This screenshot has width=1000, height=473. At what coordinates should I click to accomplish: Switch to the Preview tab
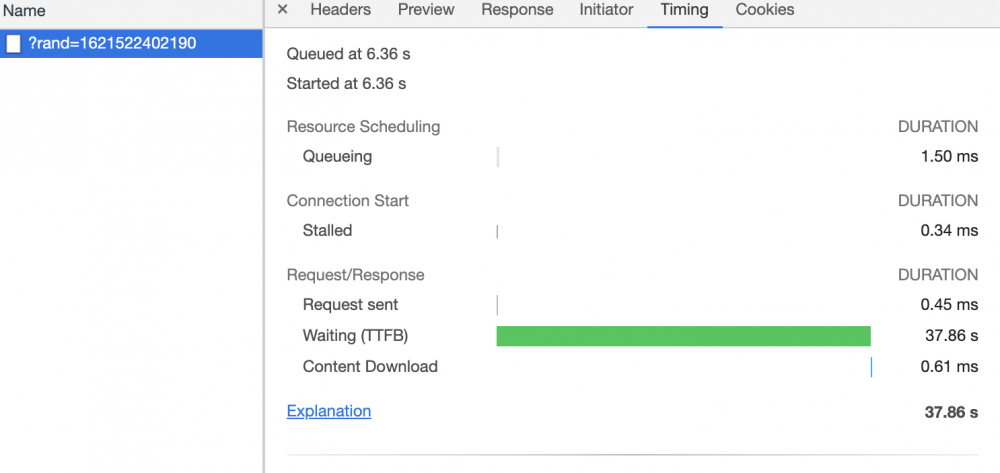point(426,10)
